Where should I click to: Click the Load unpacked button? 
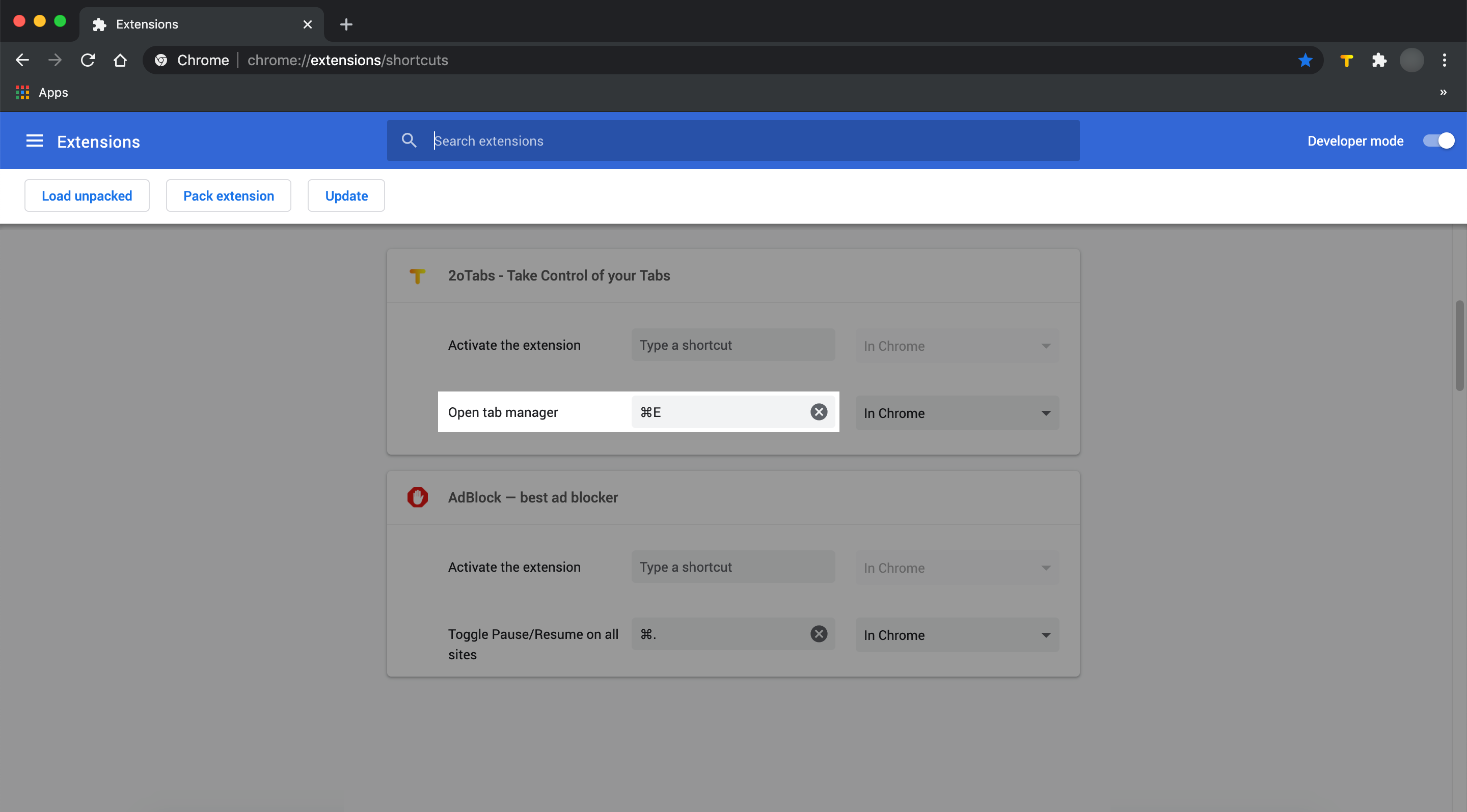(87, 195)
